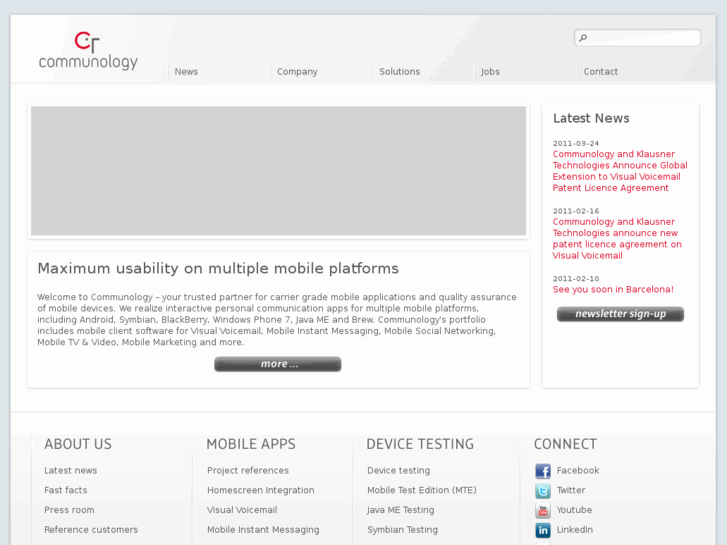The width and height of the screenshot is (727, 545).
Task: Open the Company menu
Action: point(297,71)
